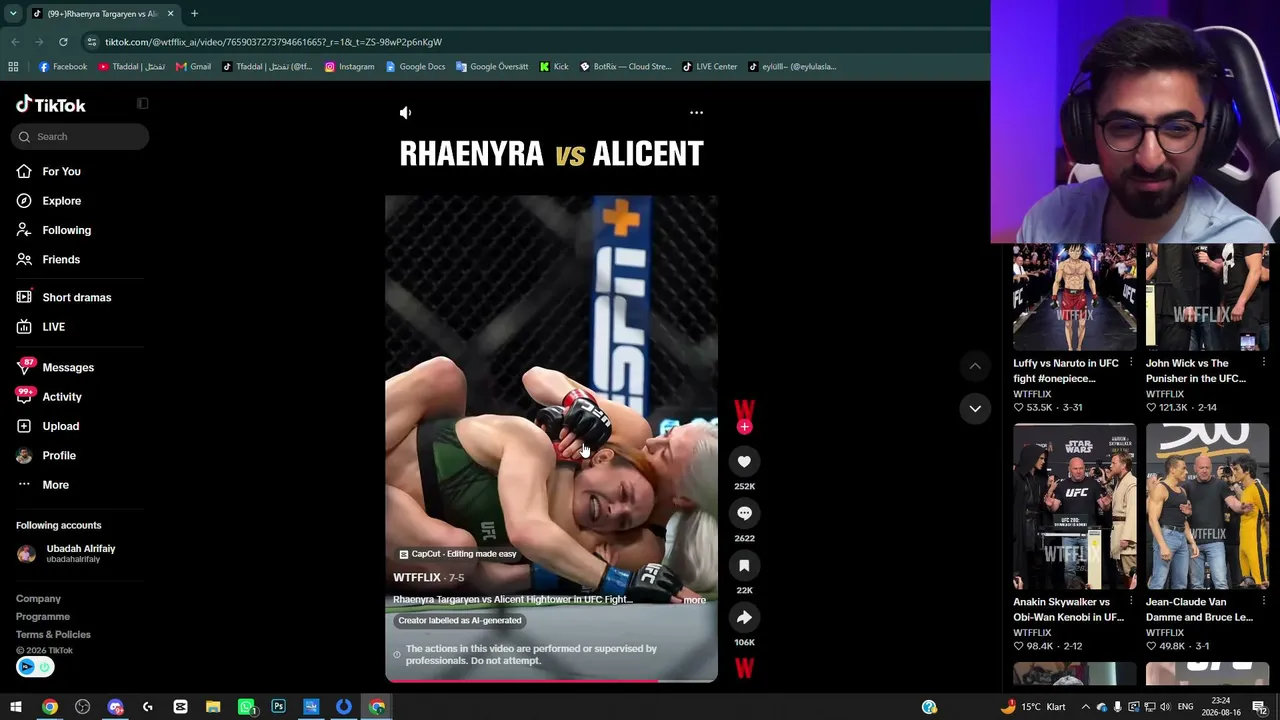Expand the Company footer section
Image resolution: width=1280 pixels, height=720 pixels.
pos(38,599)
